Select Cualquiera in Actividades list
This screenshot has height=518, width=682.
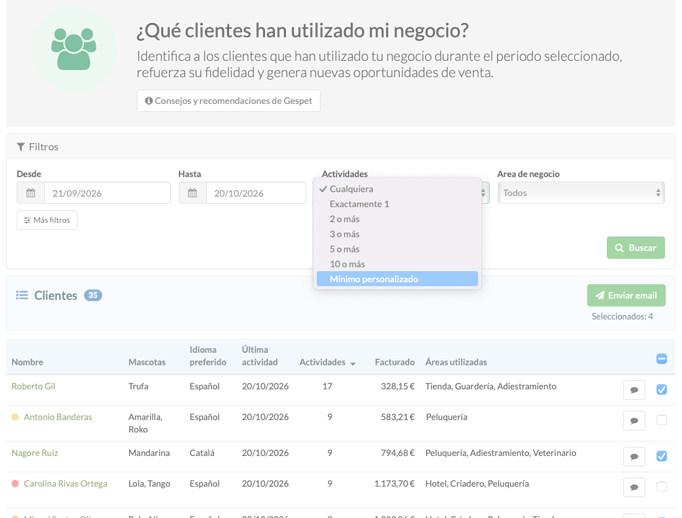tap(397, 189)
